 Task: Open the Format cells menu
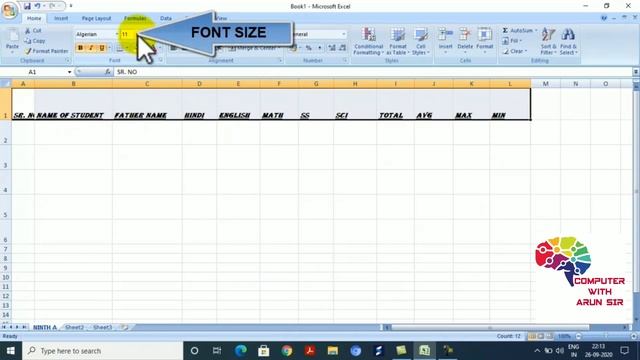tap(484, 40)
